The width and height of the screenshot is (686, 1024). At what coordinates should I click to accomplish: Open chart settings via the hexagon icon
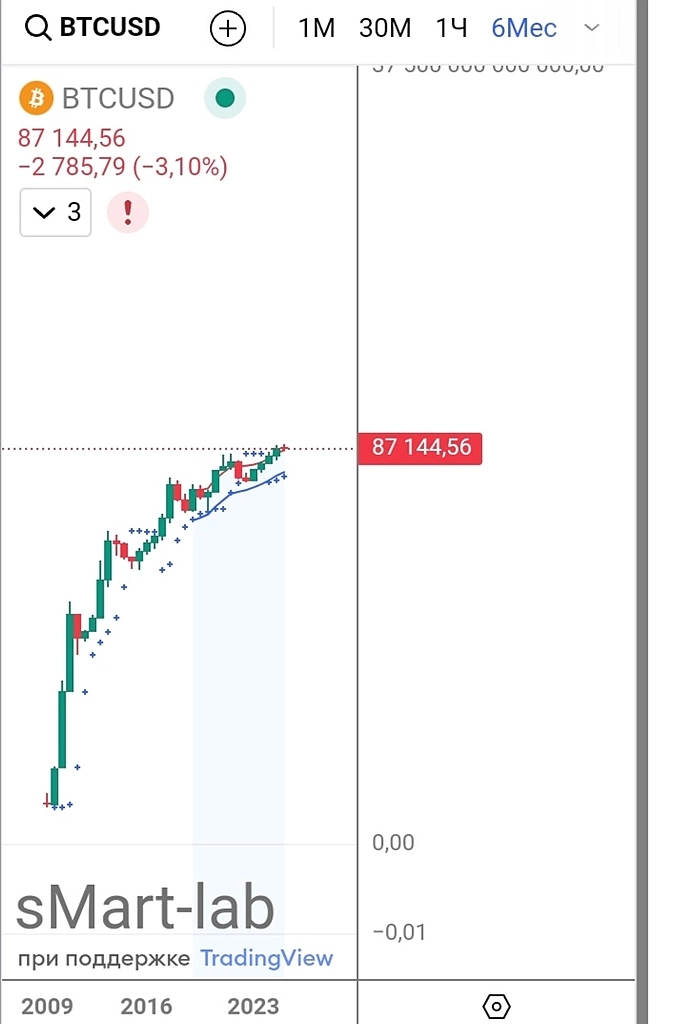496,1007
